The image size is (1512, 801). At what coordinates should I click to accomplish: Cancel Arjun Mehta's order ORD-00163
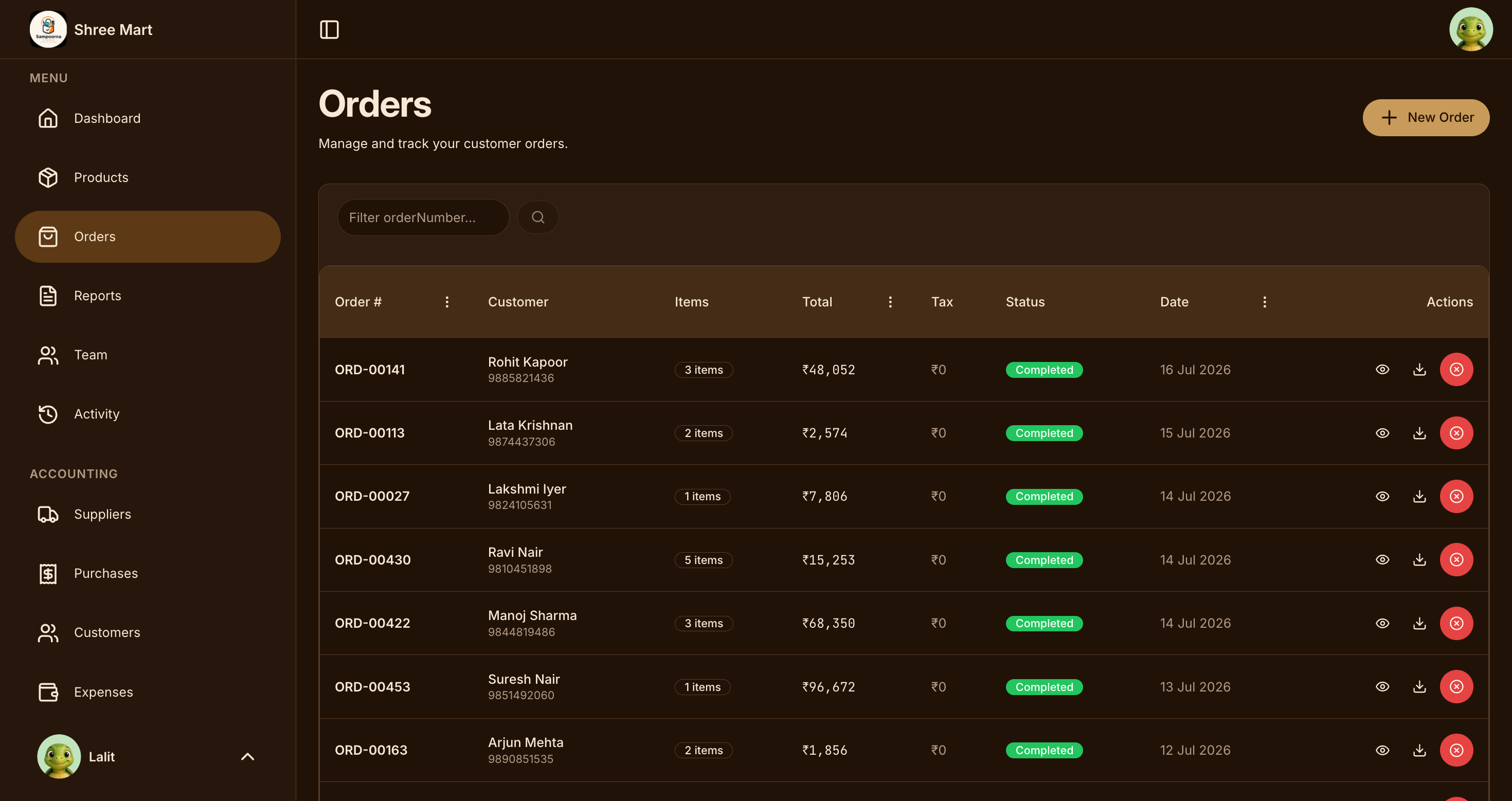click(1456, 750)
